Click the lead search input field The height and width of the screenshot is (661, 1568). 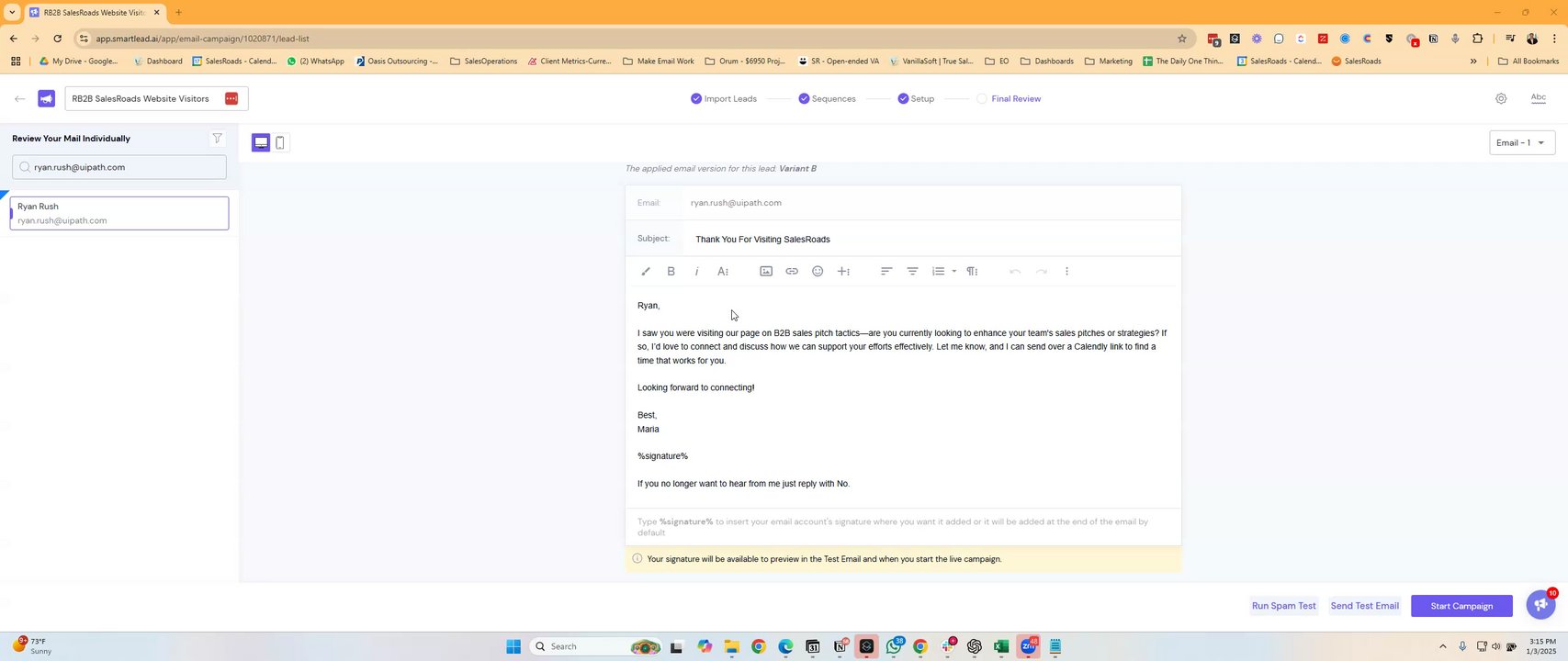click(x=119, y=167)
